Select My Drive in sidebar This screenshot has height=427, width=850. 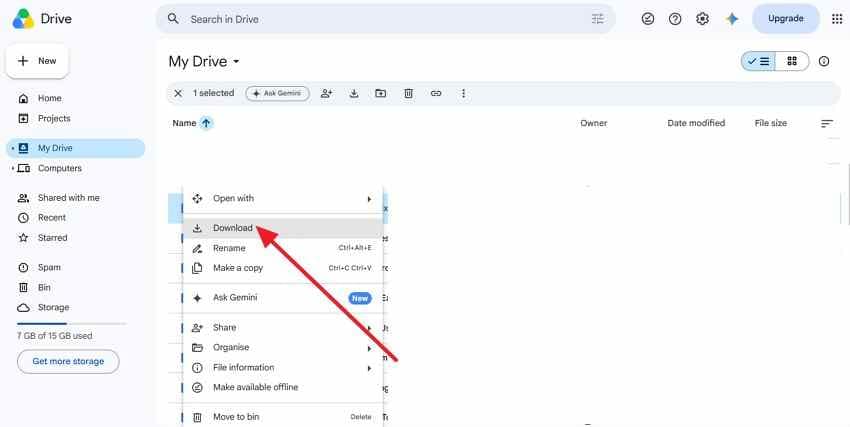pyautogui.click(x=75, y=148)
